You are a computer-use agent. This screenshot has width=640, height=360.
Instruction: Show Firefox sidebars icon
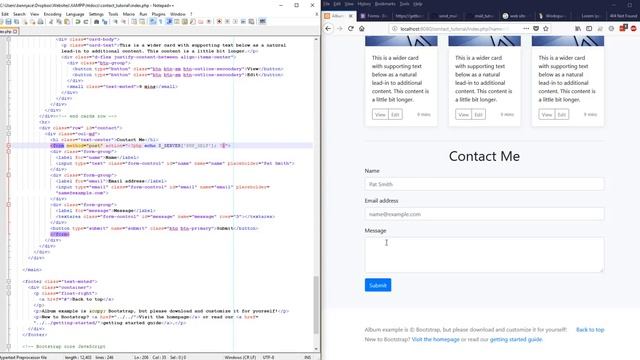coord(589,29)
